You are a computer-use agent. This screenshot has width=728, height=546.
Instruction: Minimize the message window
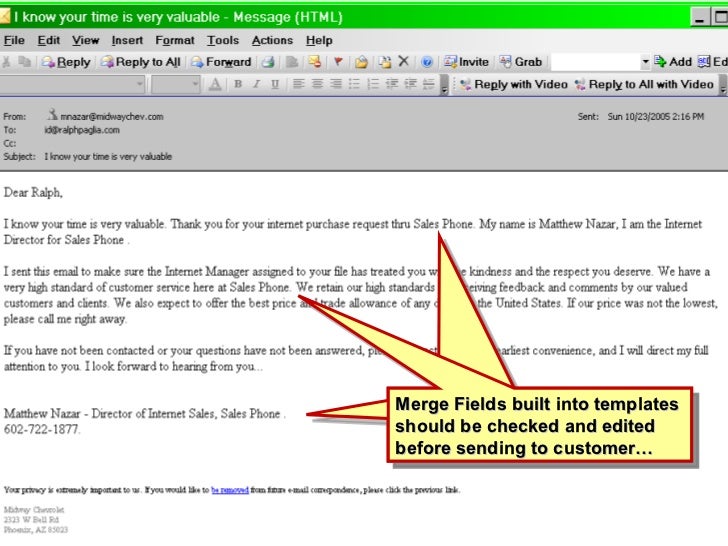[x=700, y=18]
